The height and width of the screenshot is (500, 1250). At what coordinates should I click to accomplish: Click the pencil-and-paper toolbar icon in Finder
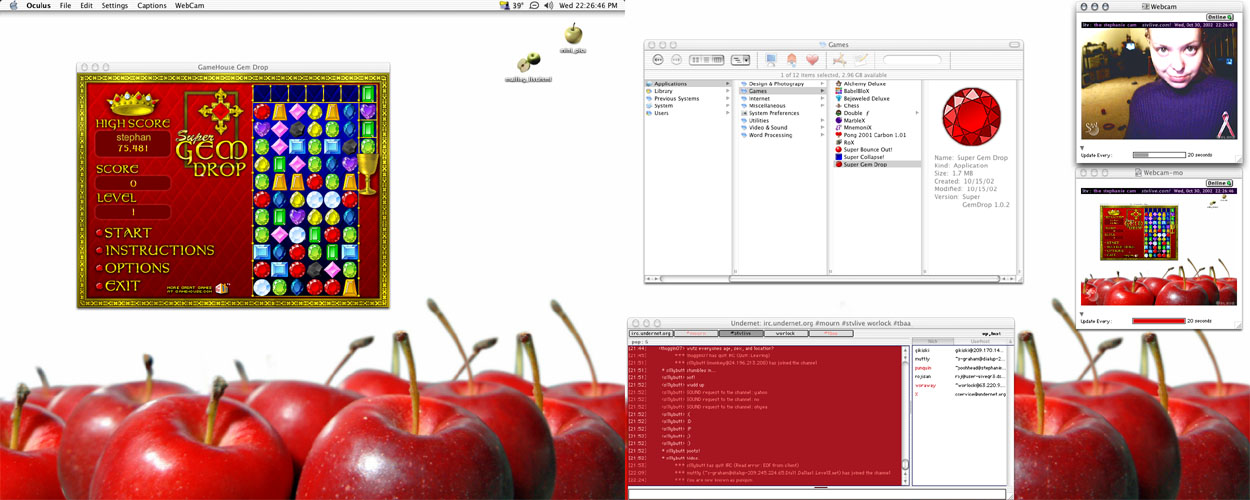point(861,60)
